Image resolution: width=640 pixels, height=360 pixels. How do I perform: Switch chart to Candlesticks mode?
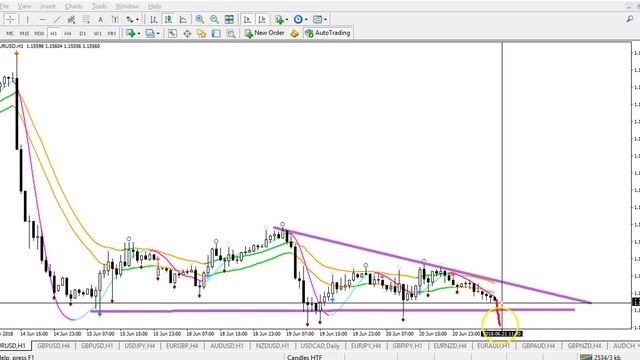pyautogui.click(x=168, y=19)
